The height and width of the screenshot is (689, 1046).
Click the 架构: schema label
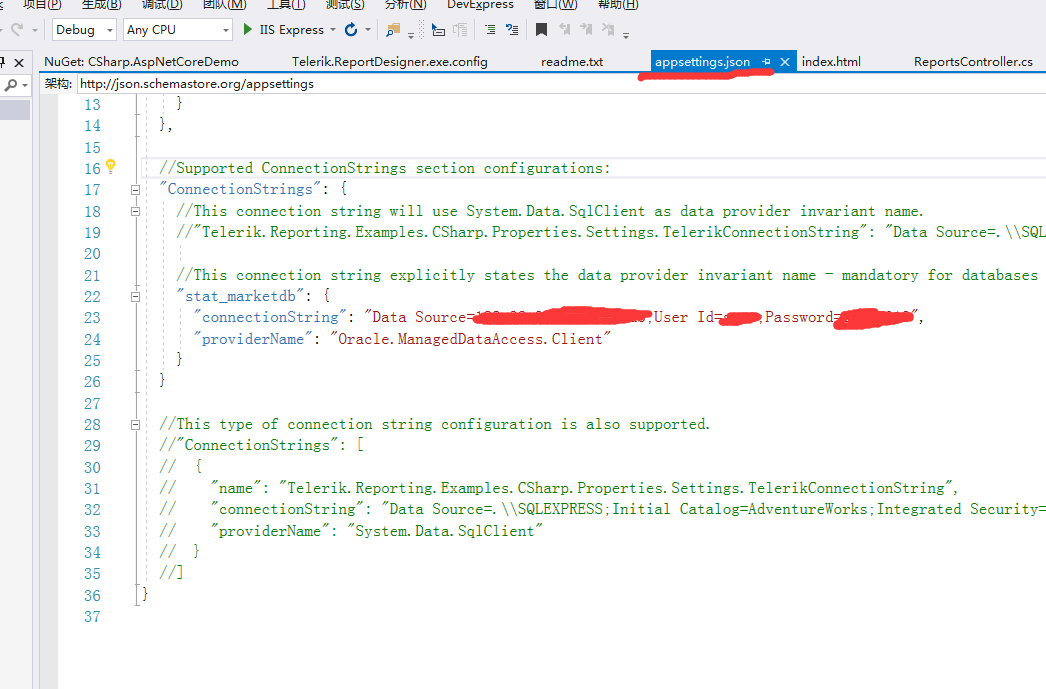58,84
